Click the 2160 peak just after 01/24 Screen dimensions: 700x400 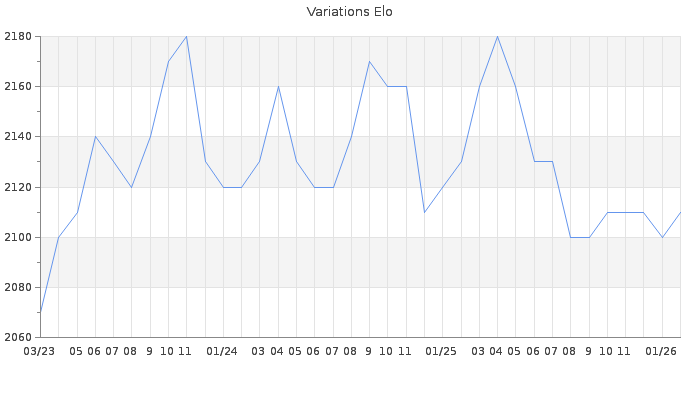[x=278, y=87]
